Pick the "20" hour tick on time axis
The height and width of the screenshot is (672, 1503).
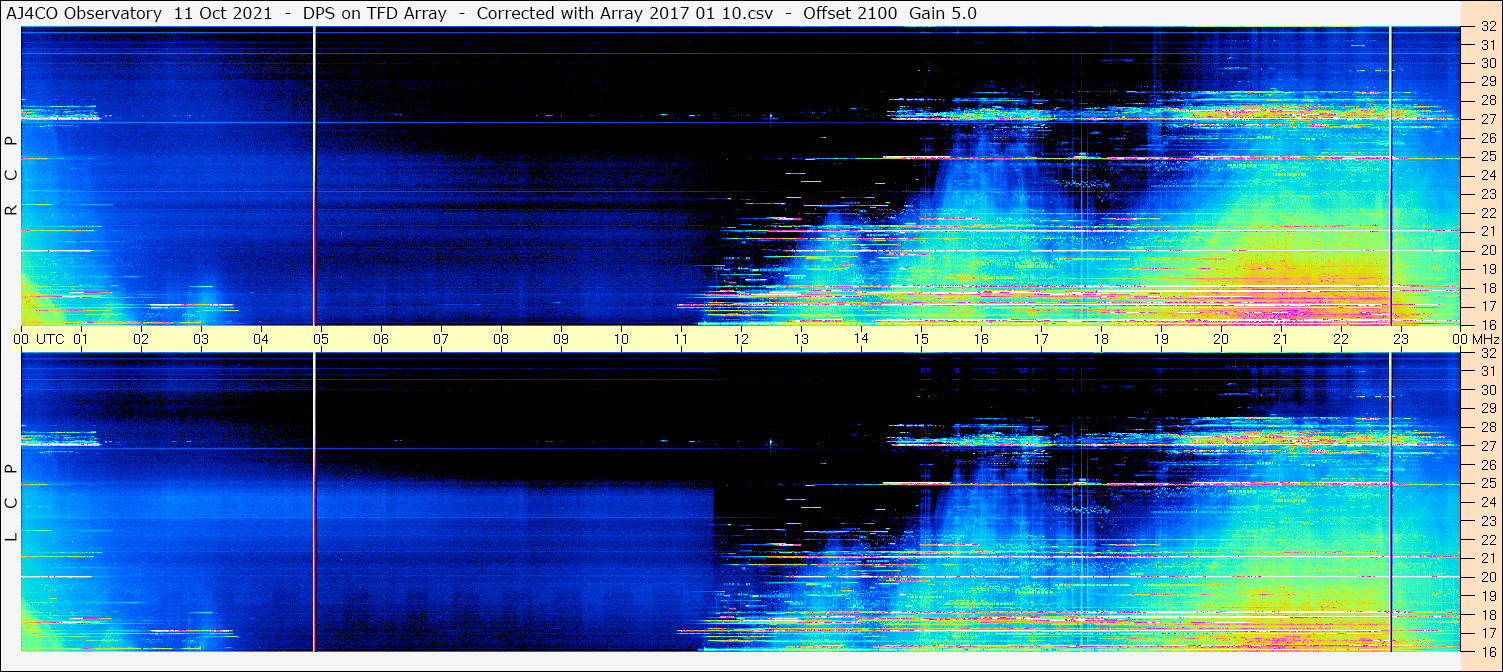[1221, 339]
